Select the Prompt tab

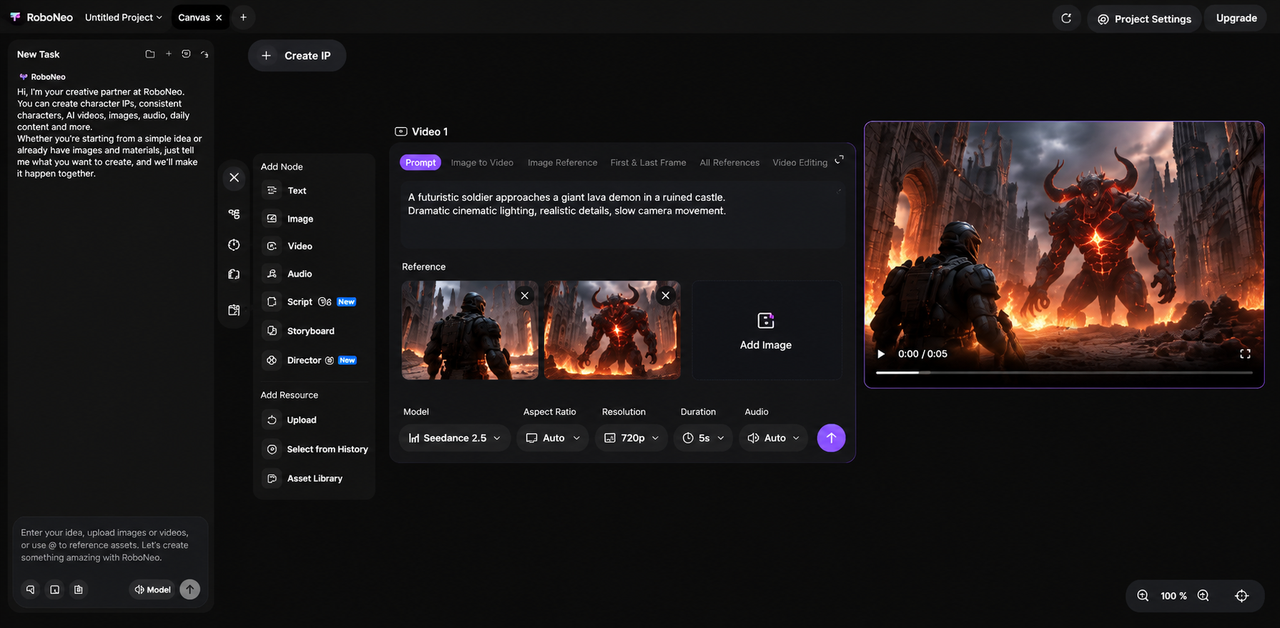tap(420, 162)
